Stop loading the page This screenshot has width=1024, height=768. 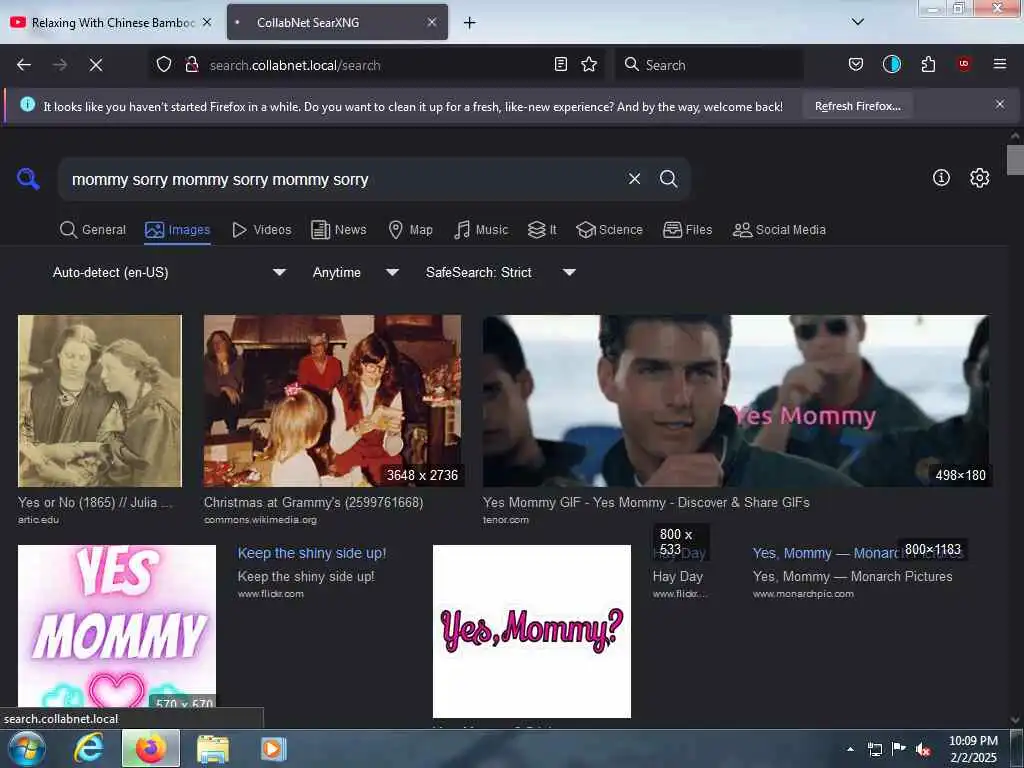click(96, 65)
